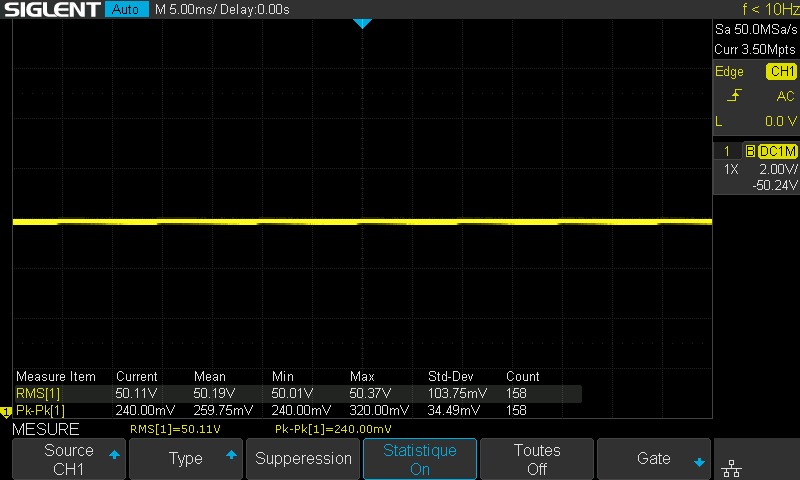The width and height of the screenshot is (800, 480).
Task: Click the Pk-Pk[1]=240.00mV summary readout
Action: (333, 429)
